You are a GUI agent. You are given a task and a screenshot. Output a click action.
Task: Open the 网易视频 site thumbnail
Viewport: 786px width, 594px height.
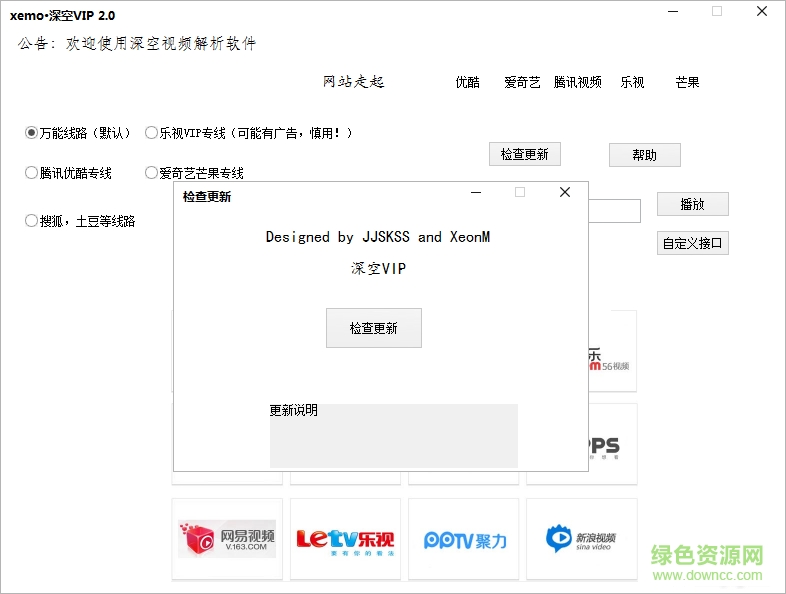pos(227,539)
